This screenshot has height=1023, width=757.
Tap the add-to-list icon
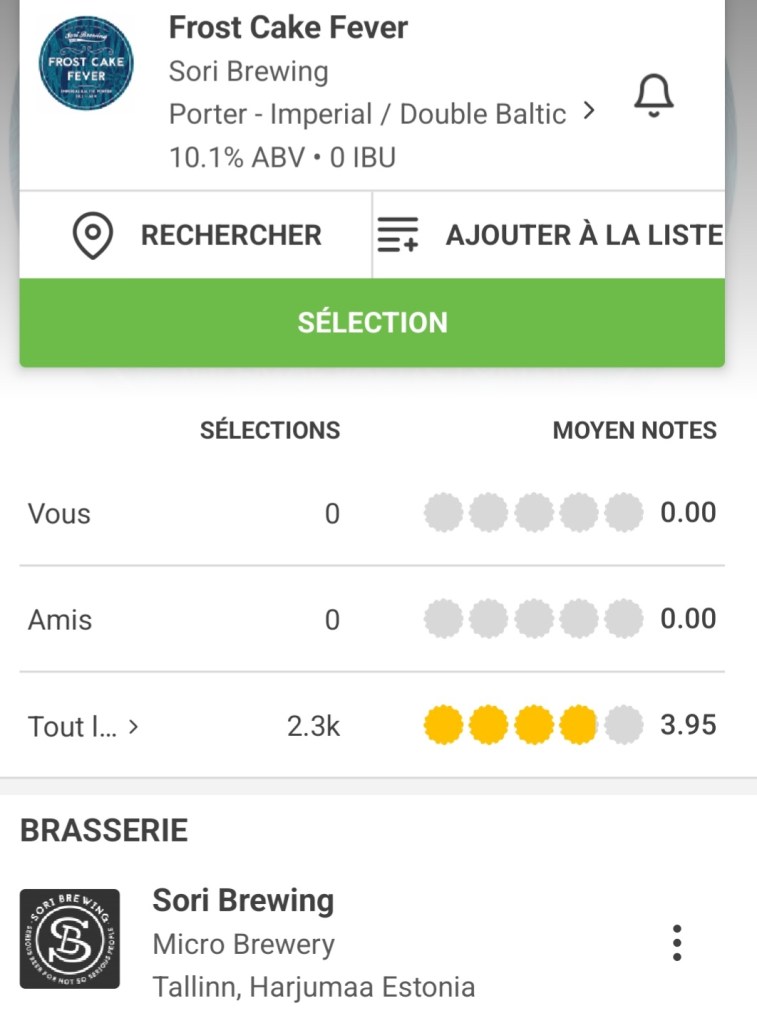coord(397,236)
